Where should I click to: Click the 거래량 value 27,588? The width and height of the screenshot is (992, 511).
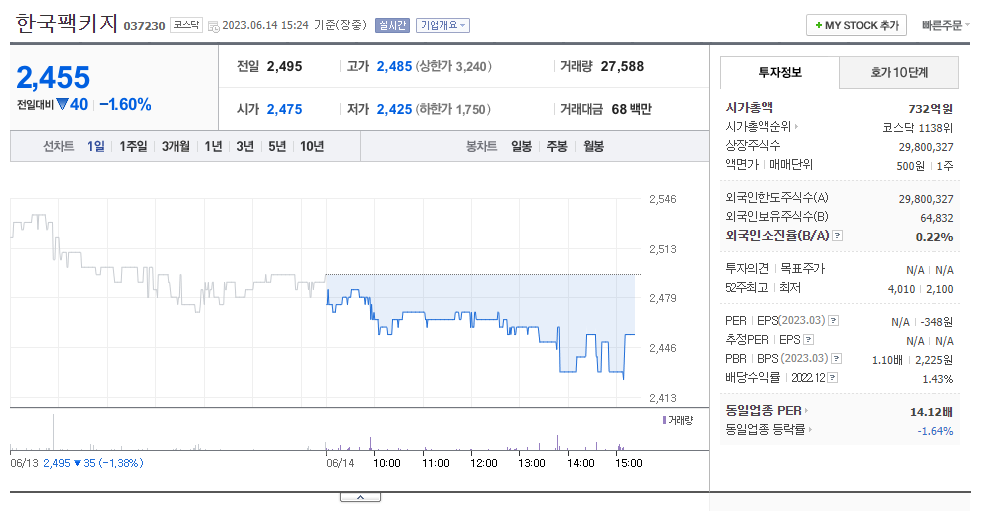pos(622,66)
